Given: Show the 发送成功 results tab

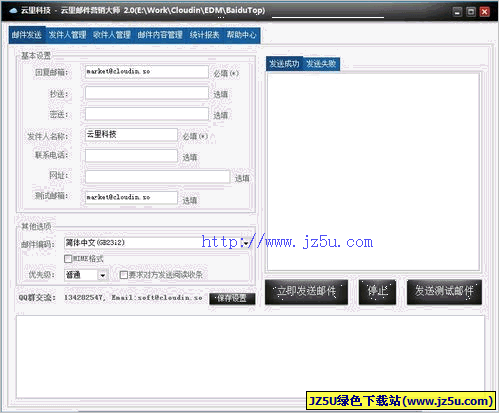Looking at the screenshot, I should 284,63.
